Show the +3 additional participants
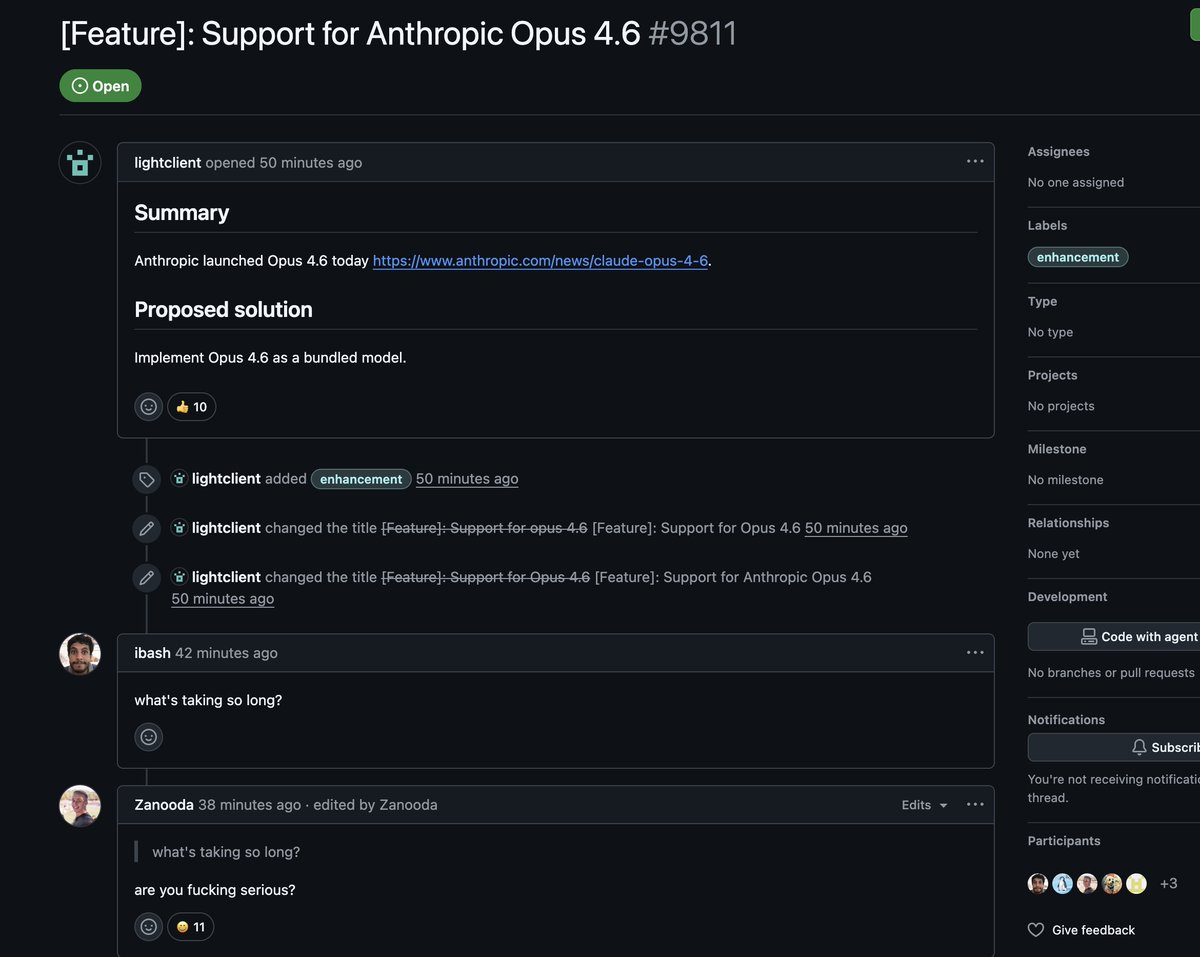This screenshot has height=957, width=1200. [1168, 884]
